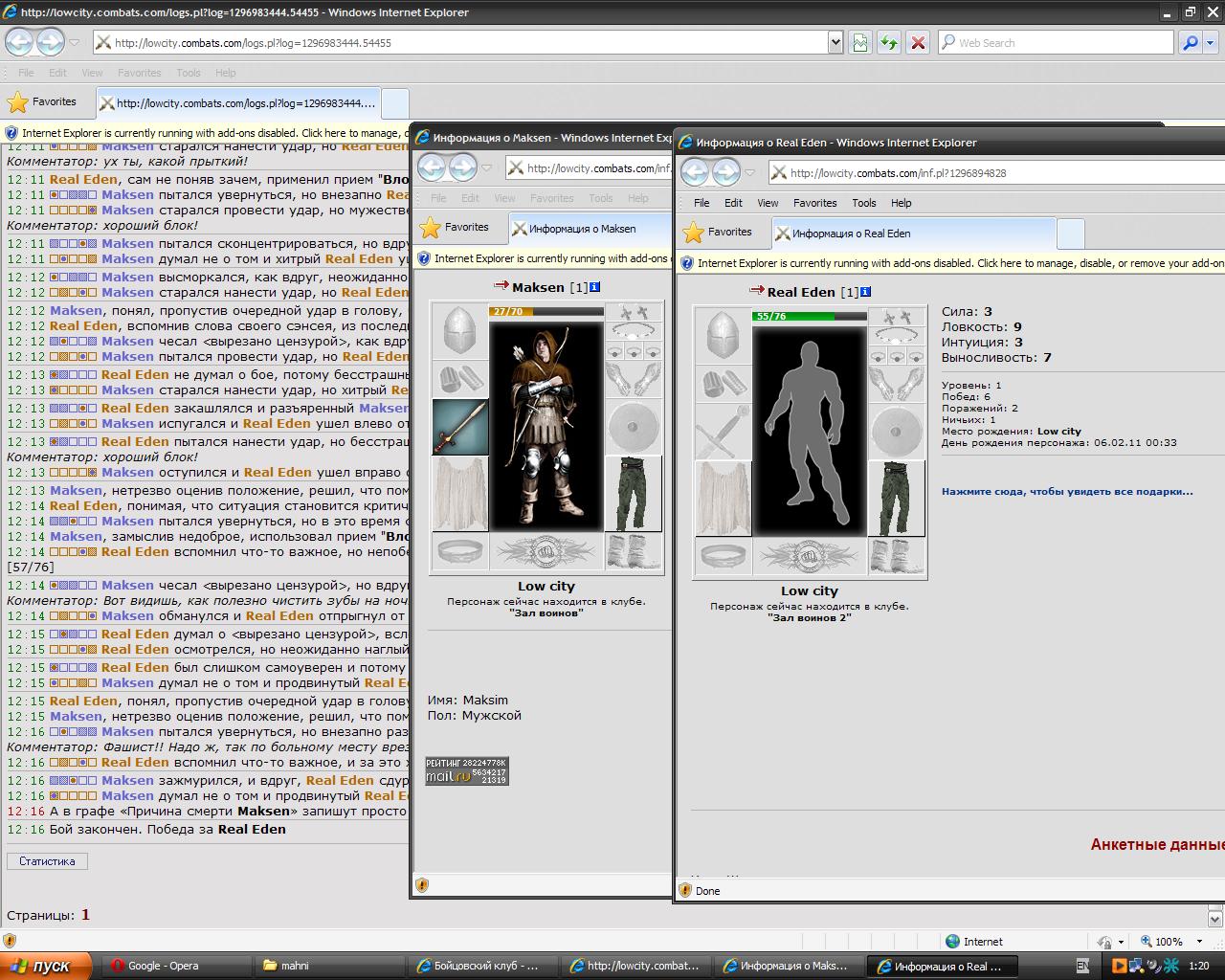
Task: Click the shield slot in Real Eden's equipment
Action: click(896, 431)
